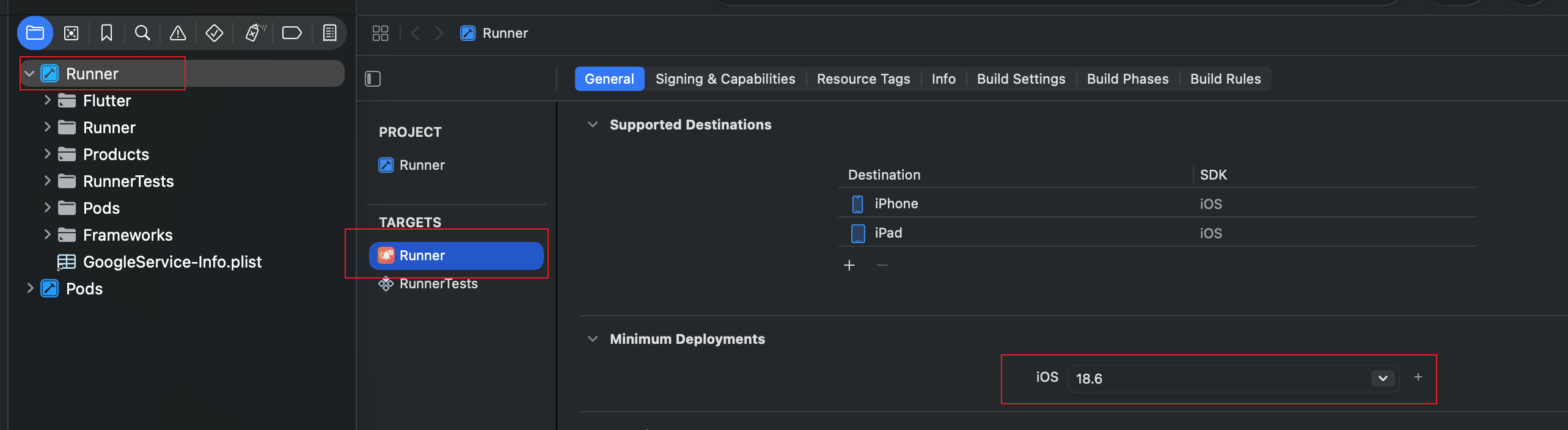Switch to the Info tab
Screen dimensions: 1568x430
point(943,79)
